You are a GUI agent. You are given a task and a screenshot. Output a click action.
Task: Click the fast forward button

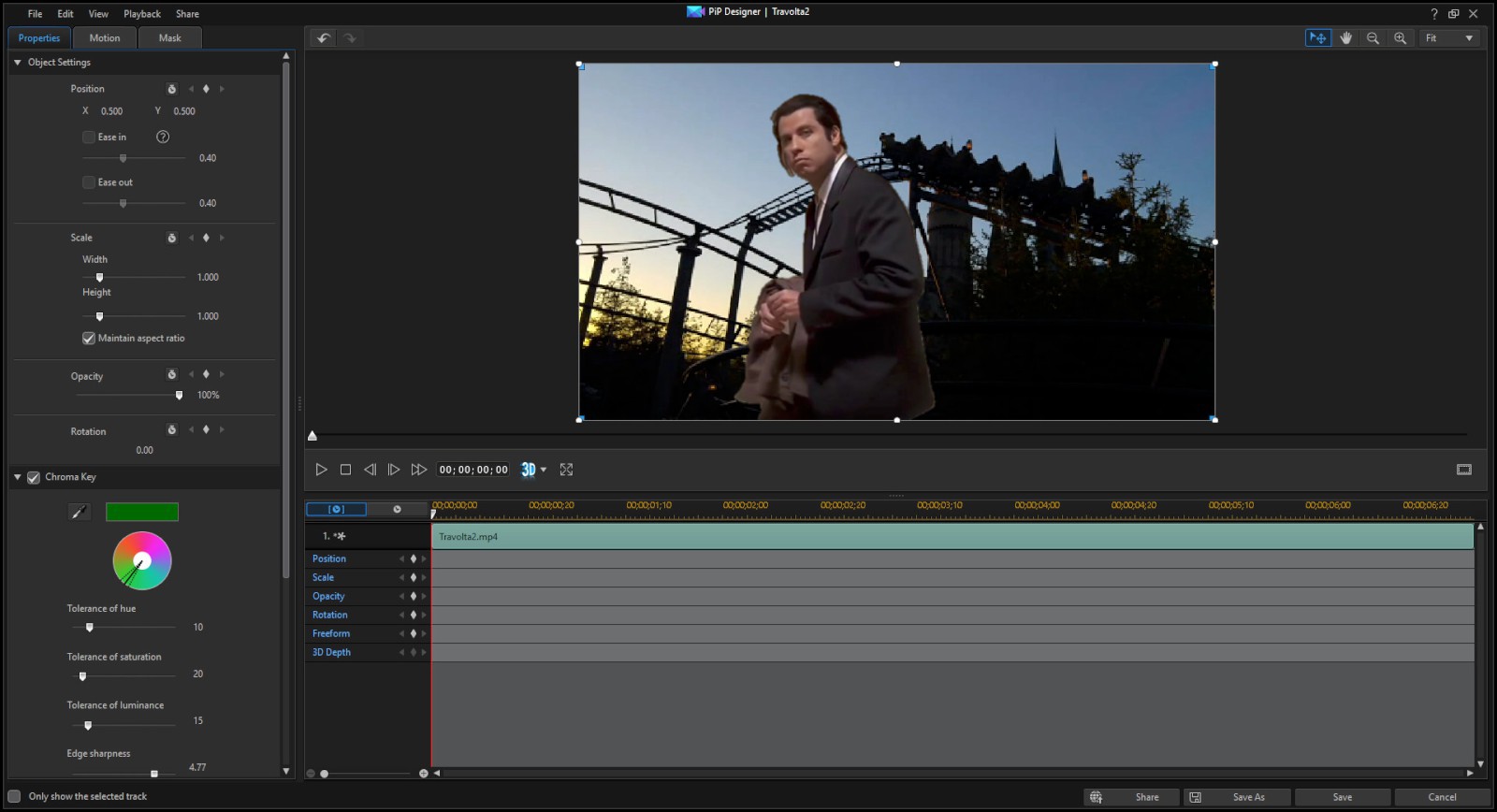(x=419, y=470)
